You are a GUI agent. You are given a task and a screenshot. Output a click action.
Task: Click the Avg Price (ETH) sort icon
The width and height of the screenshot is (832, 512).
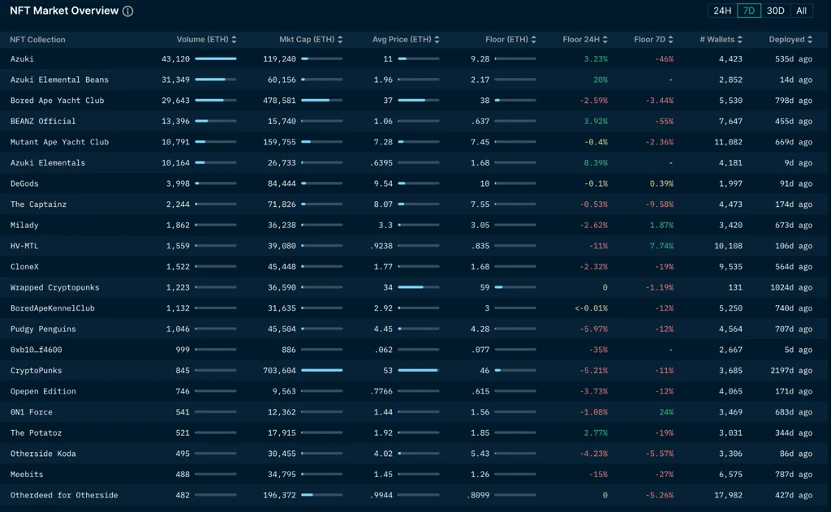click(436, 40)
